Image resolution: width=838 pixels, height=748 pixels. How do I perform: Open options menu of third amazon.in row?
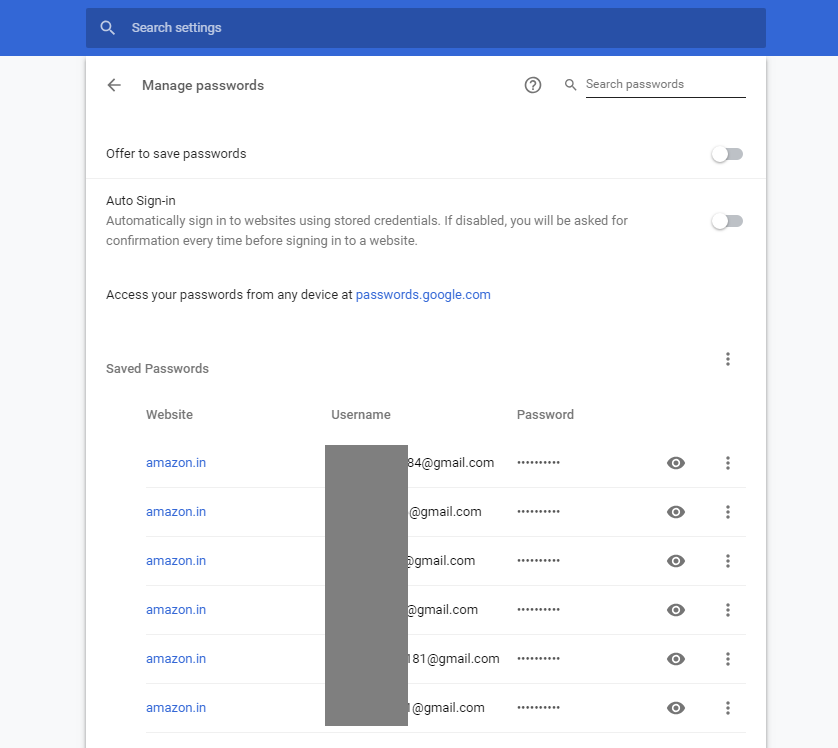pyautogui.click(x=727, y=561)
